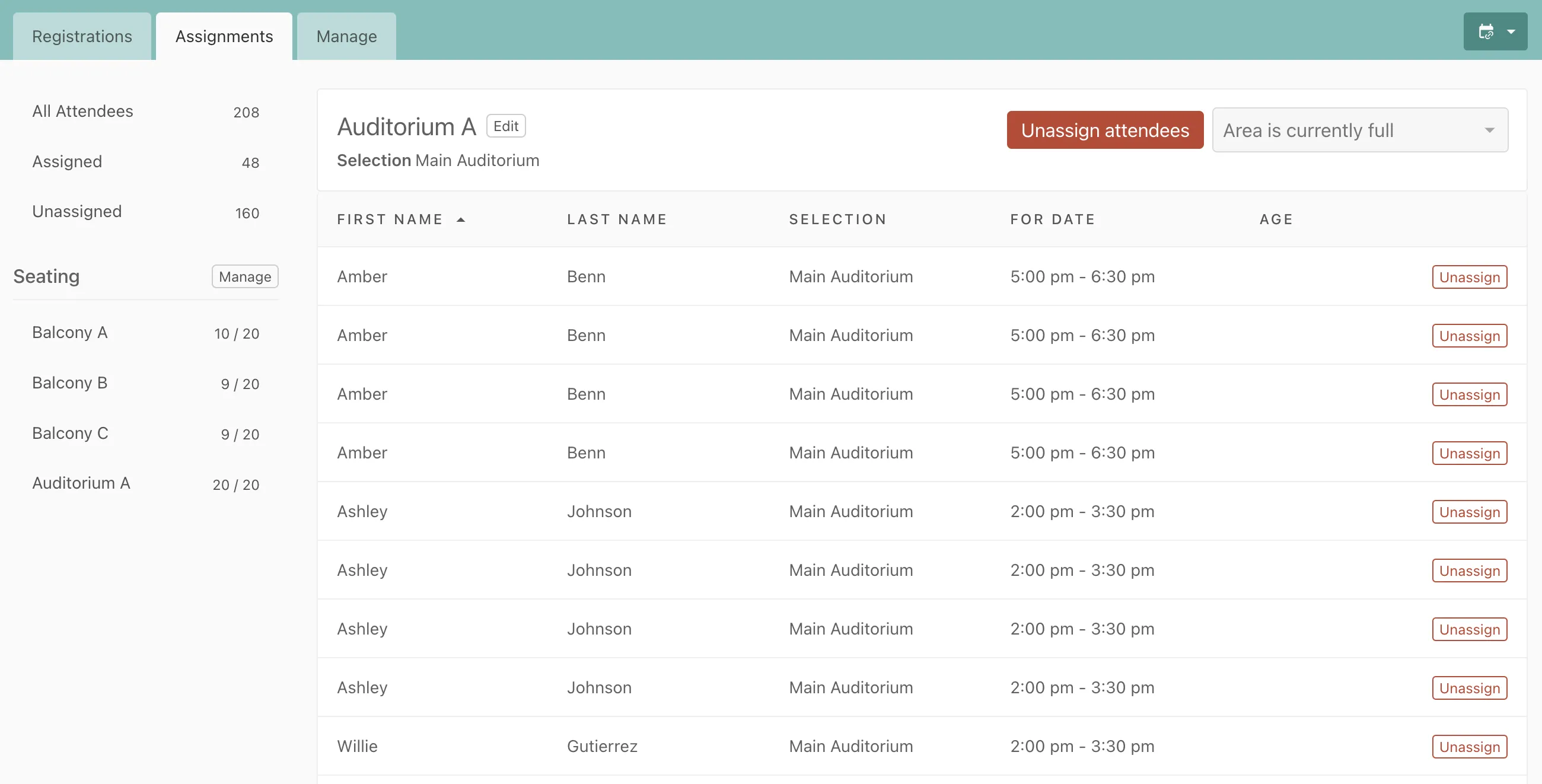The image size is (1542, 784).
Task: Switch to the Registrations tab
Action: pos(81,36)
